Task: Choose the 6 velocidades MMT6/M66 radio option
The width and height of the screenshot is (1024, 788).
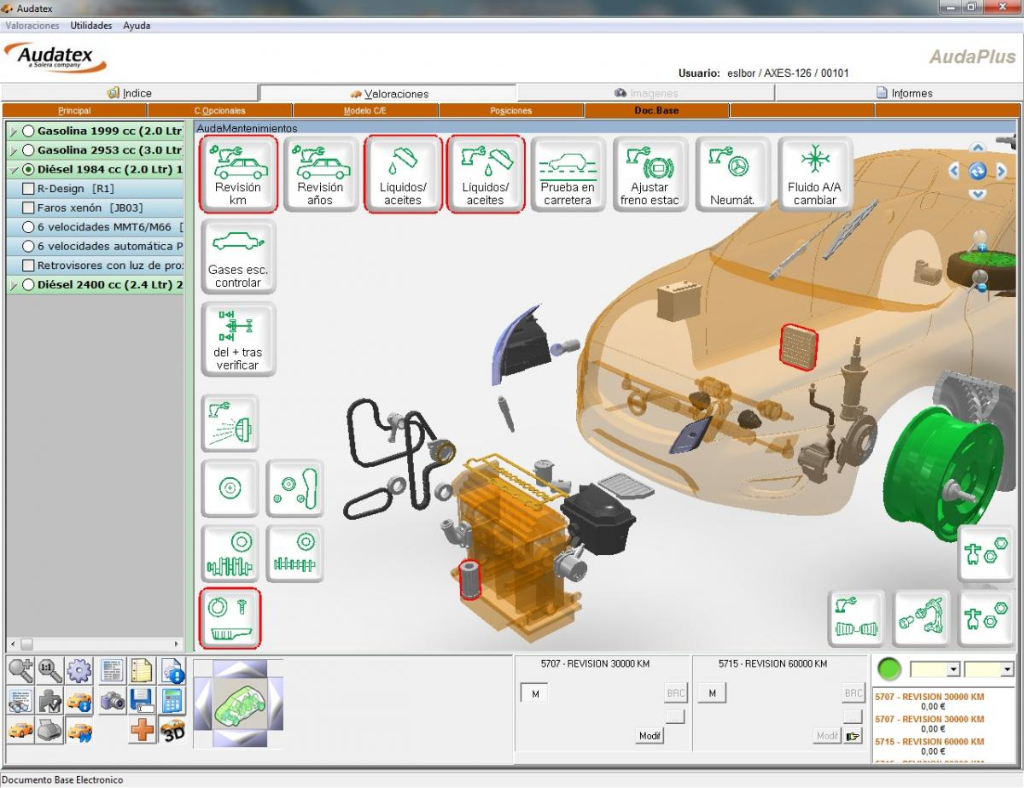Action: click(28, 227)
